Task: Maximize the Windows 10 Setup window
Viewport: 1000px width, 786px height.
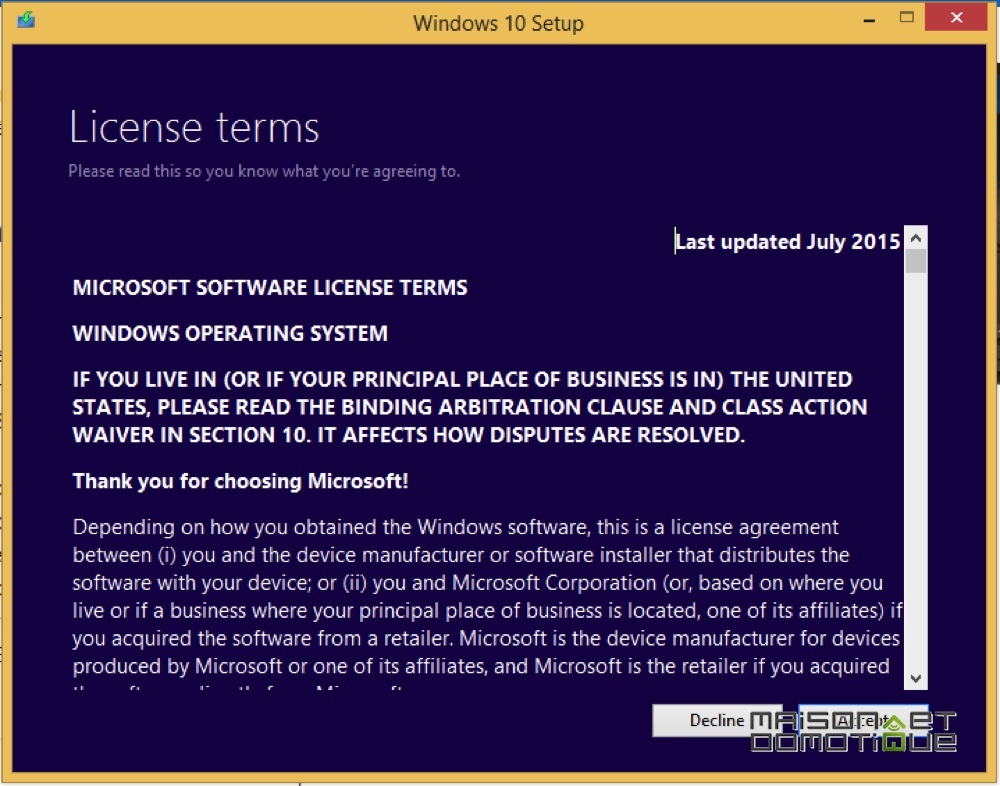Action: 906,18
